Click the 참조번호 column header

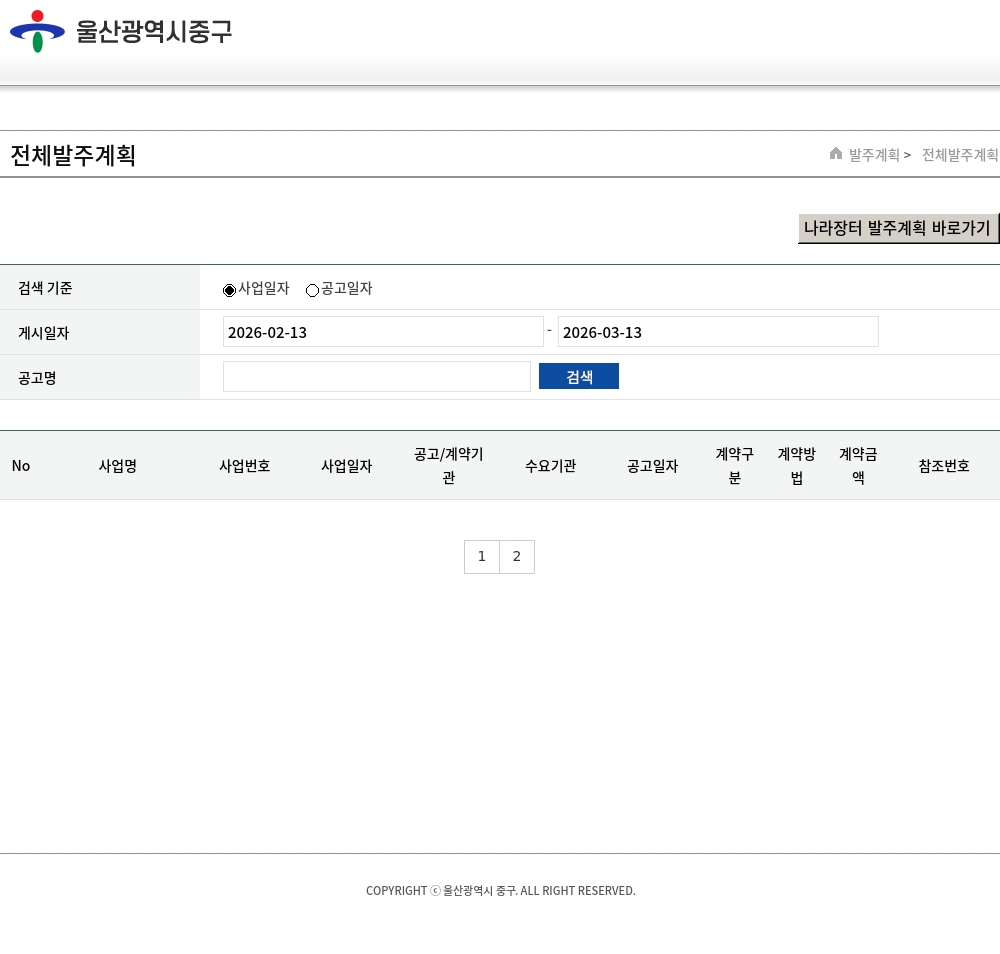click(x=944, y=466)
